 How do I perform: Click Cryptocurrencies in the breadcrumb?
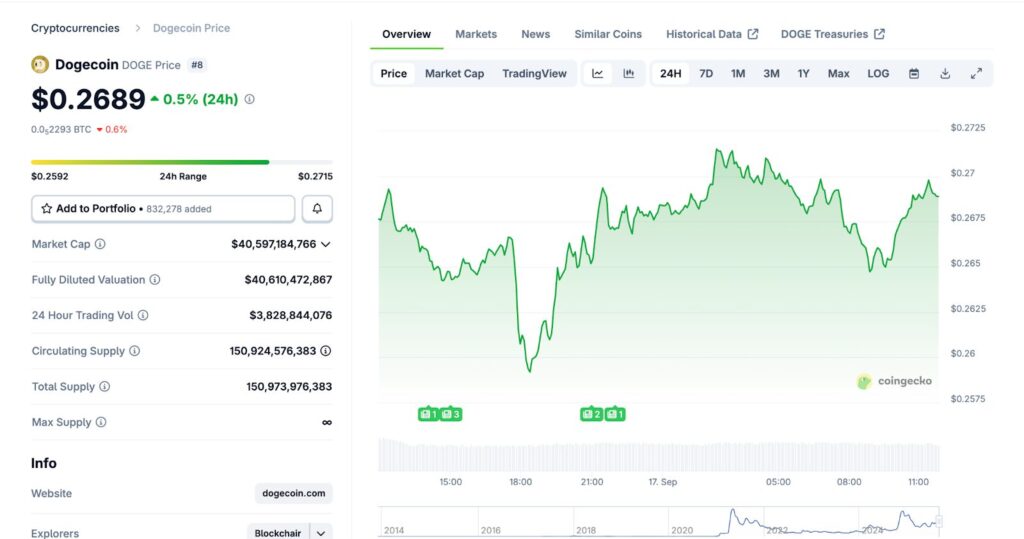coord(75,28)
